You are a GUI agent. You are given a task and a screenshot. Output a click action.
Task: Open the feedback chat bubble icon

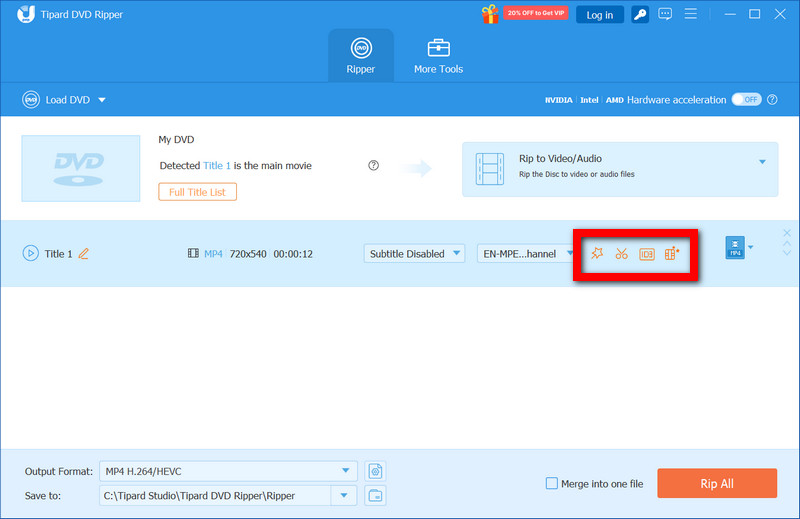point(665,14)
